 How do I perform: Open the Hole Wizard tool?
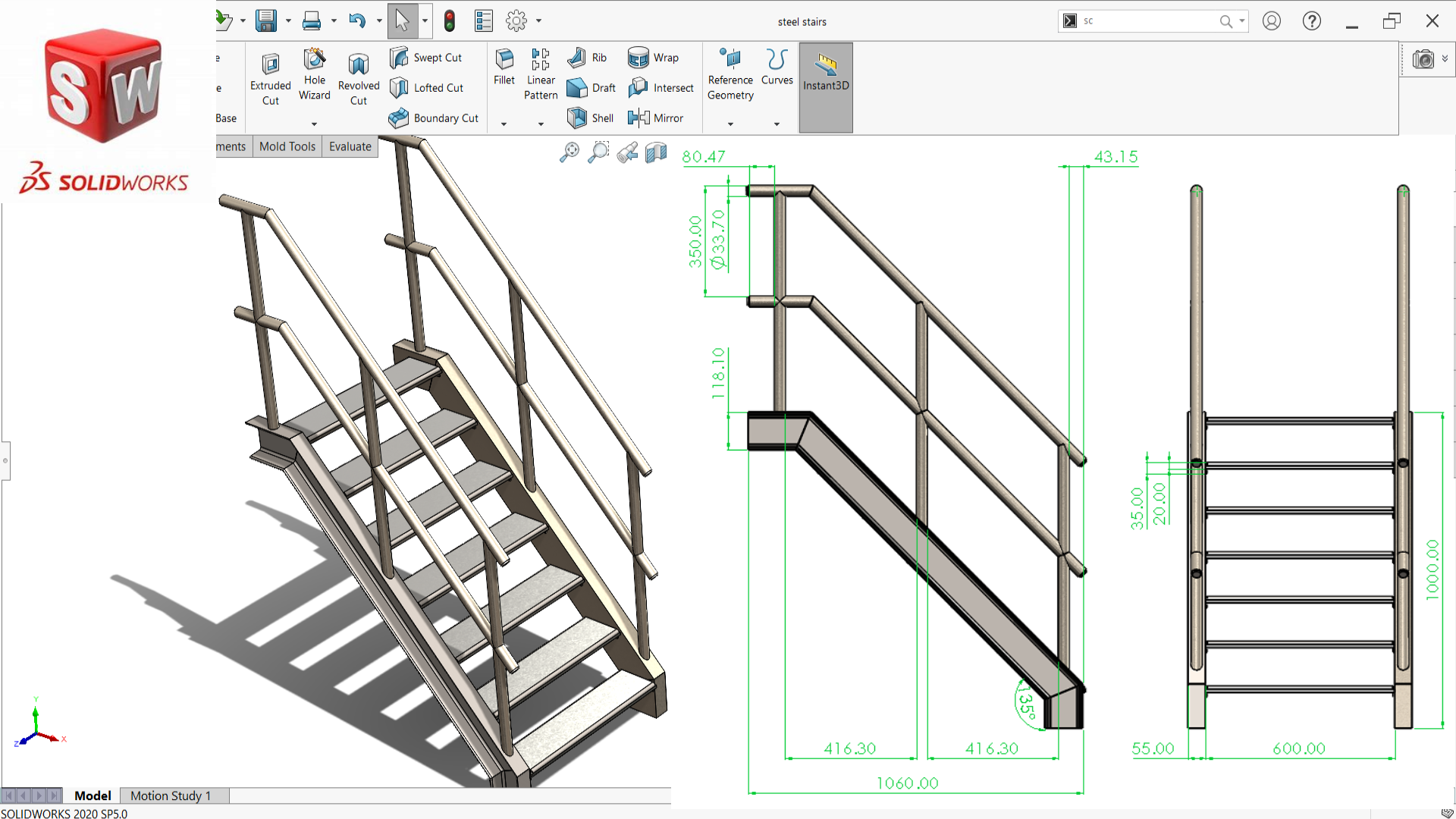(x=314, y=74)
